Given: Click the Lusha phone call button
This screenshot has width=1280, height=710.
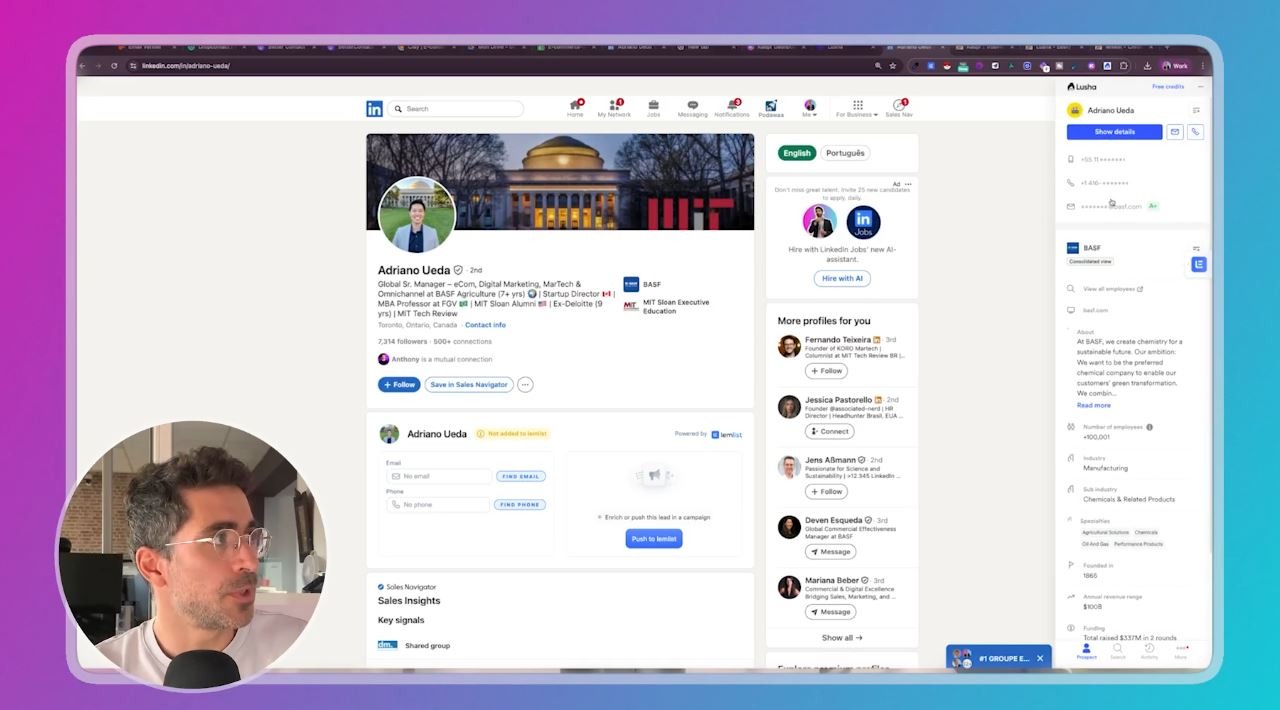Looking at the screenshot, I should click(1195, 132).
